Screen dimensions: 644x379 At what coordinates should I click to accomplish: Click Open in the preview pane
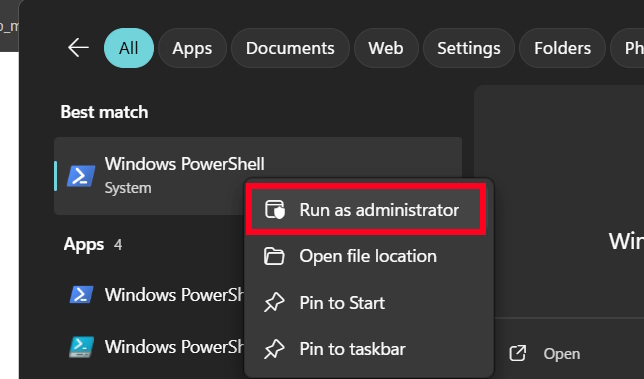click(561, 354)
